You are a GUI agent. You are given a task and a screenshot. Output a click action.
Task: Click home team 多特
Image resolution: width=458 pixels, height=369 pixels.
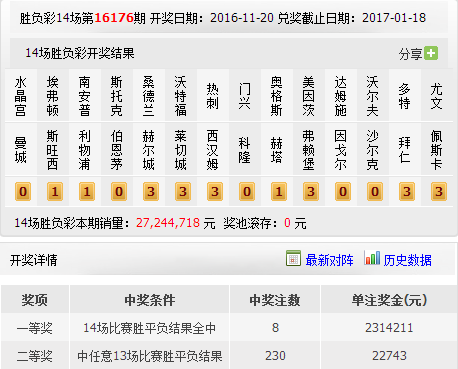(x=405, y=96)
